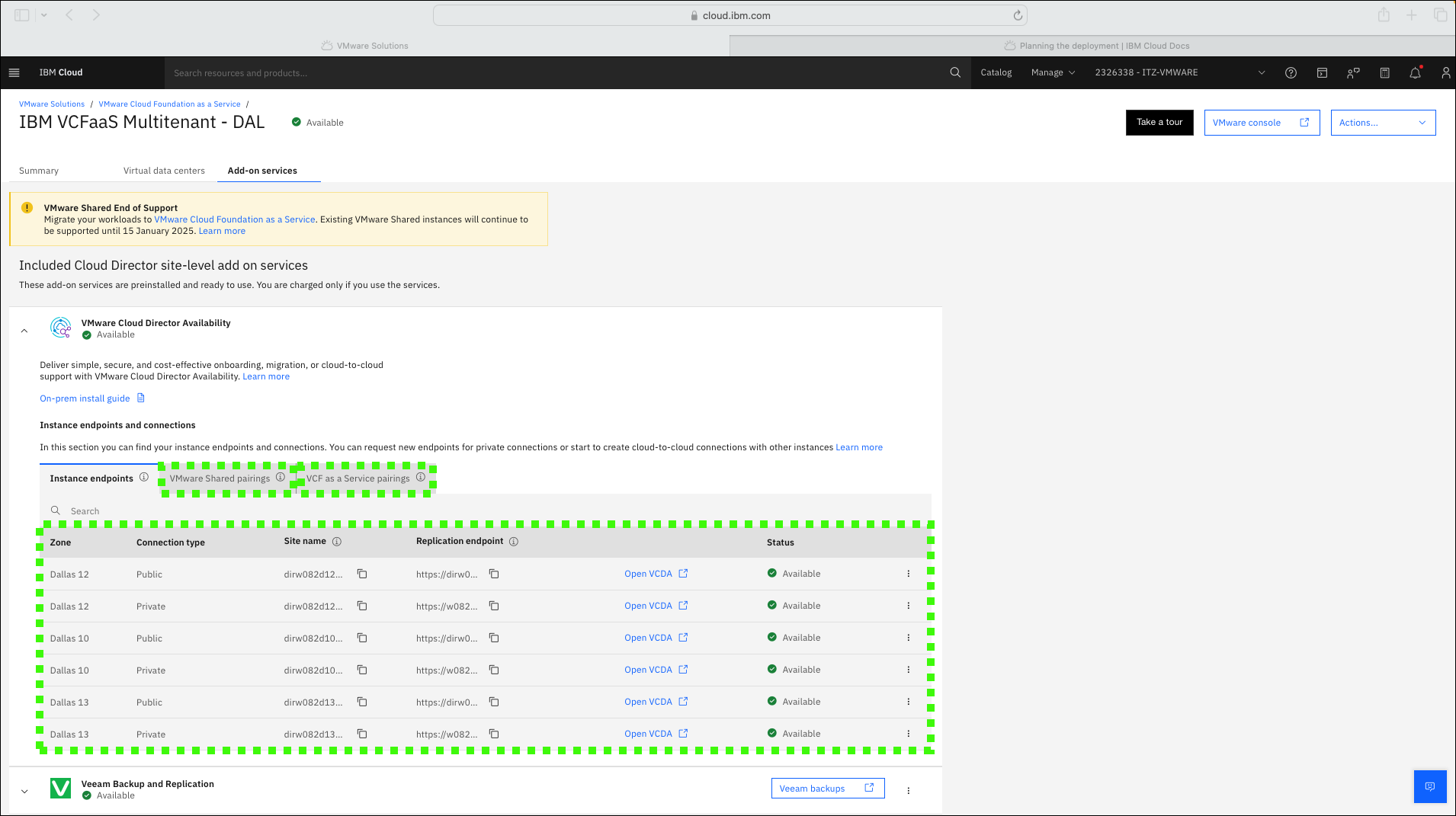Open Safari new tab plus icon
1456x816 pixels.
(1412, 14)
